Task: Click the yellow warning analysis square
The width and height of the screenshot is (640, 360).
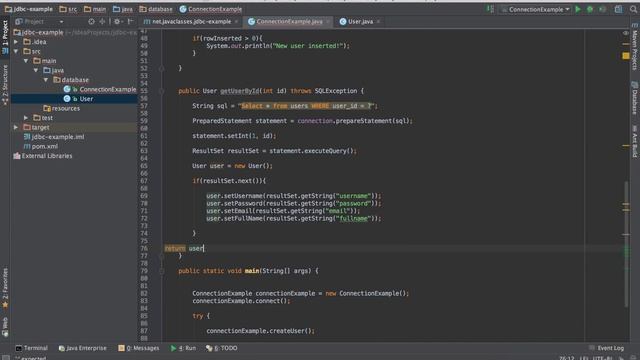Action: tap(626, 56)
